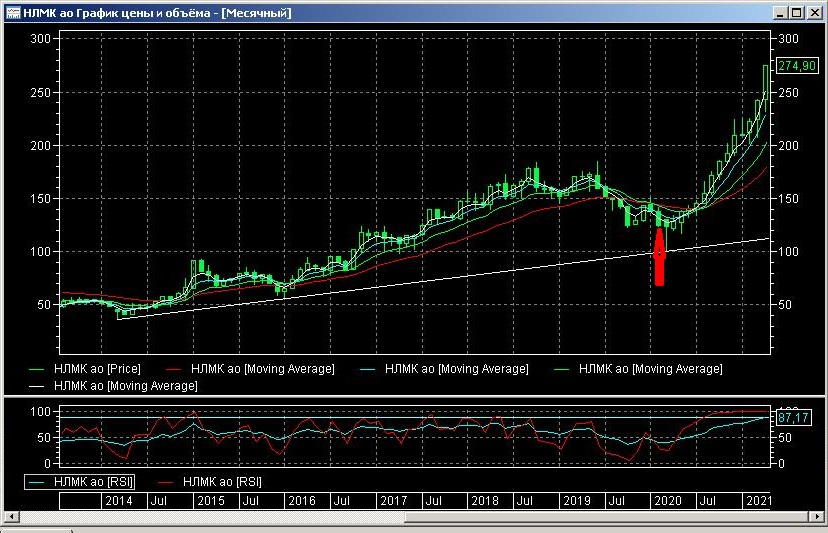Select the НЛМК ао [Price] legend entry

(84, 369)
